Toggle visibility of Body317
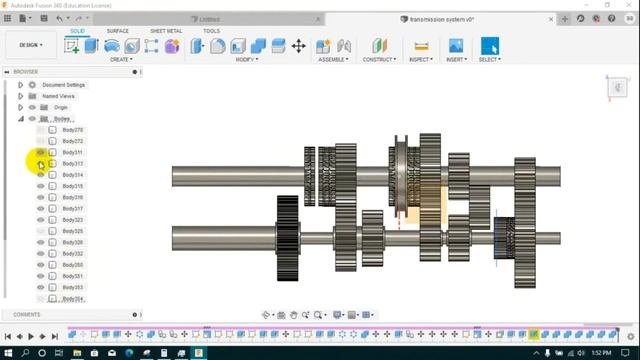The image size is (640, 360). [x=40, y=209]
